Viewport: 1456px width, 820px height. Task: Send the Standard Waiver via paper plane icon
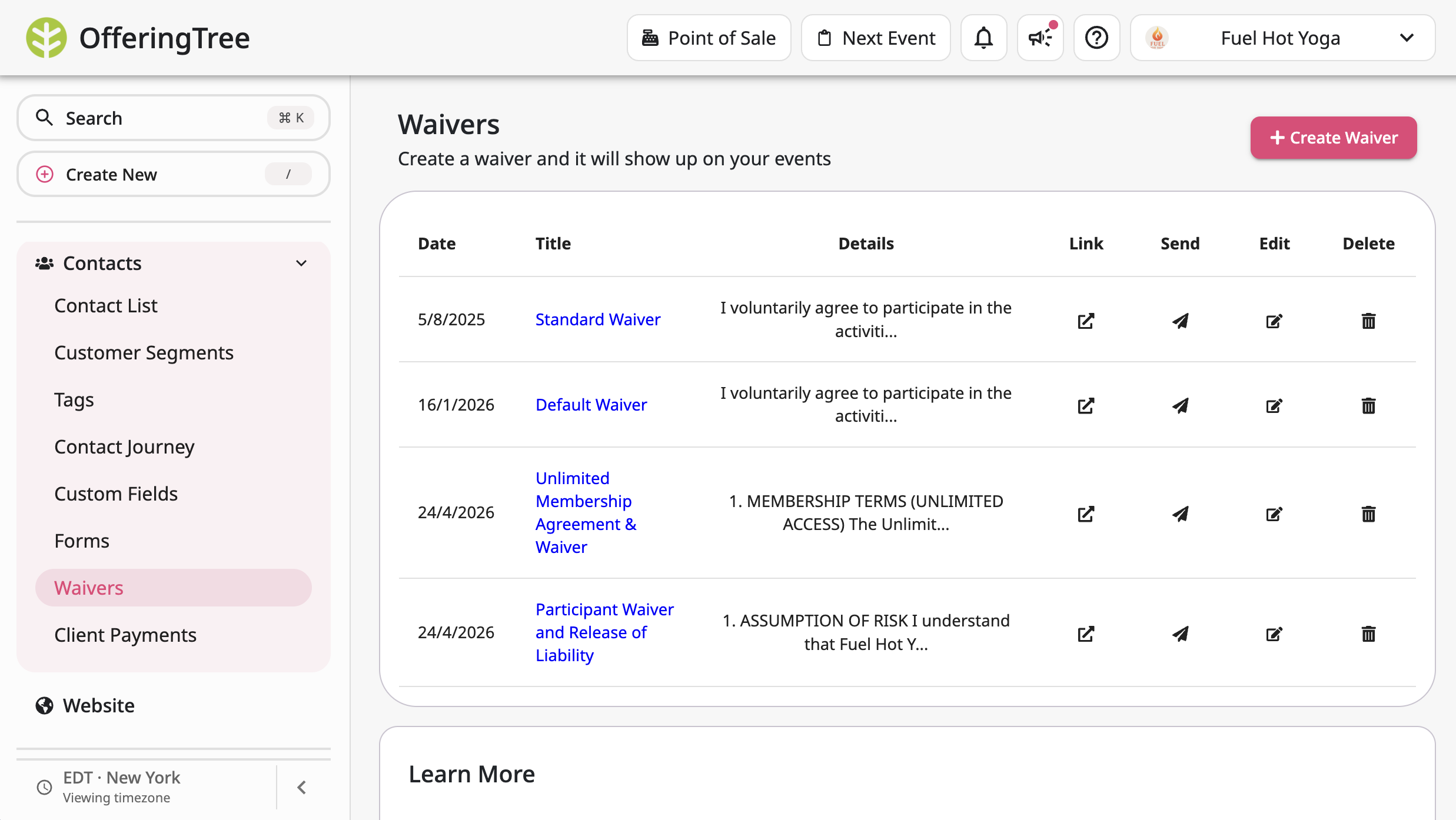click(x=1180, y=321)
